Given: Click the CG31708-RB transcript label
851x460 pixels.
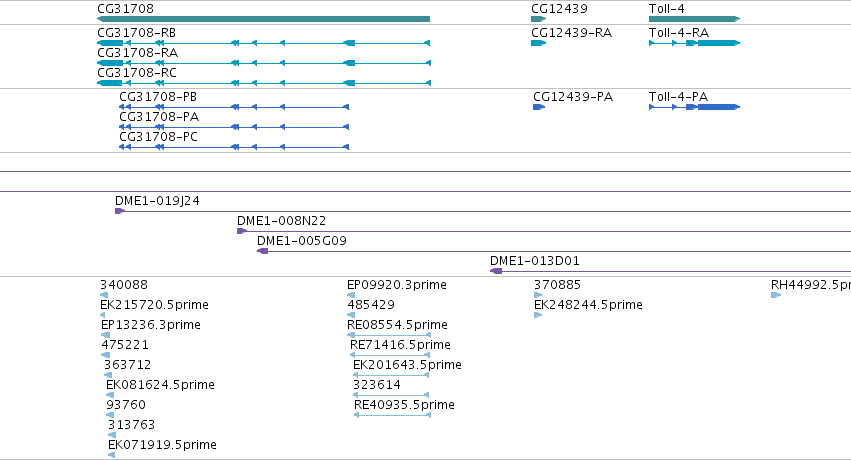Looking at the screenshot, I should (136, 33).
